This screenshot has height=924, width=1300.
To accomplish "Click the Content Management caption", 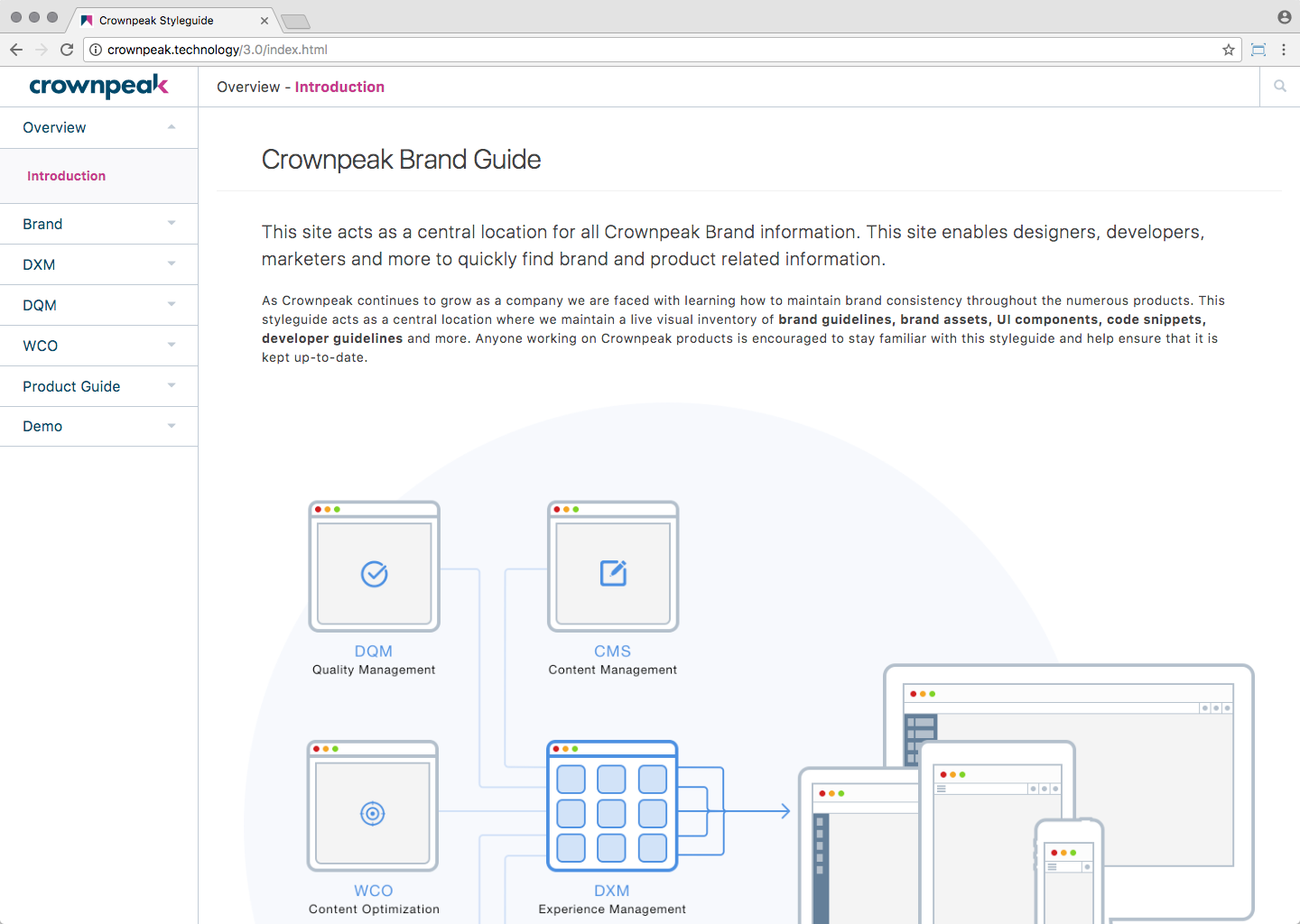I will [613, 670].
